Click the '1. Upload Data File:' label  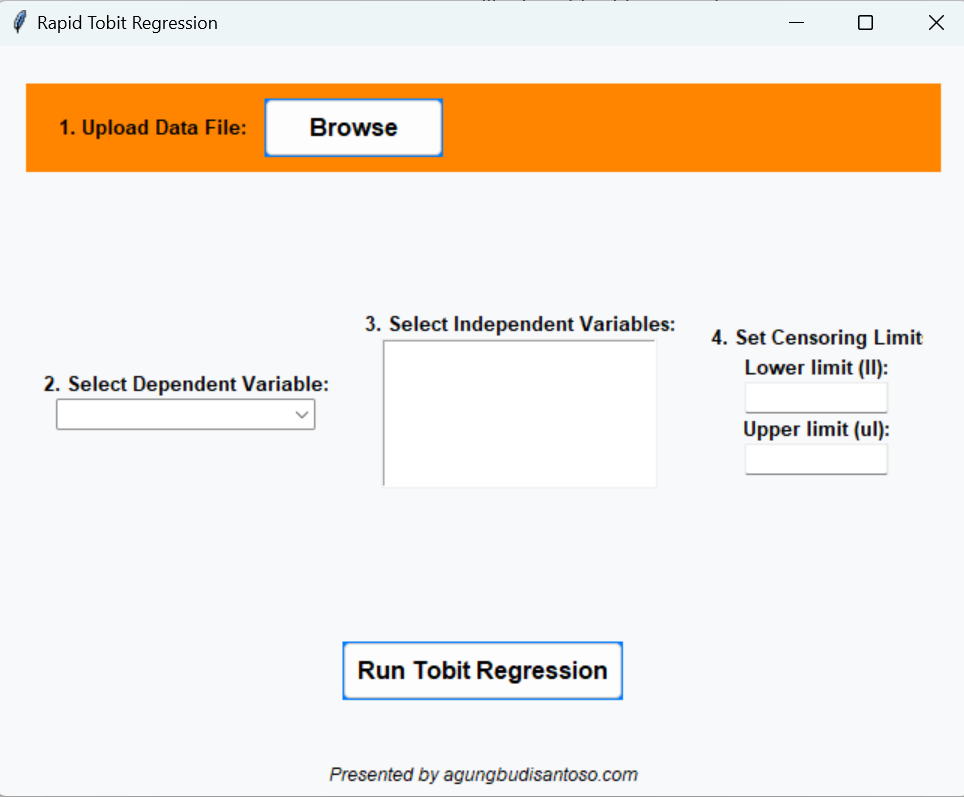152,128
